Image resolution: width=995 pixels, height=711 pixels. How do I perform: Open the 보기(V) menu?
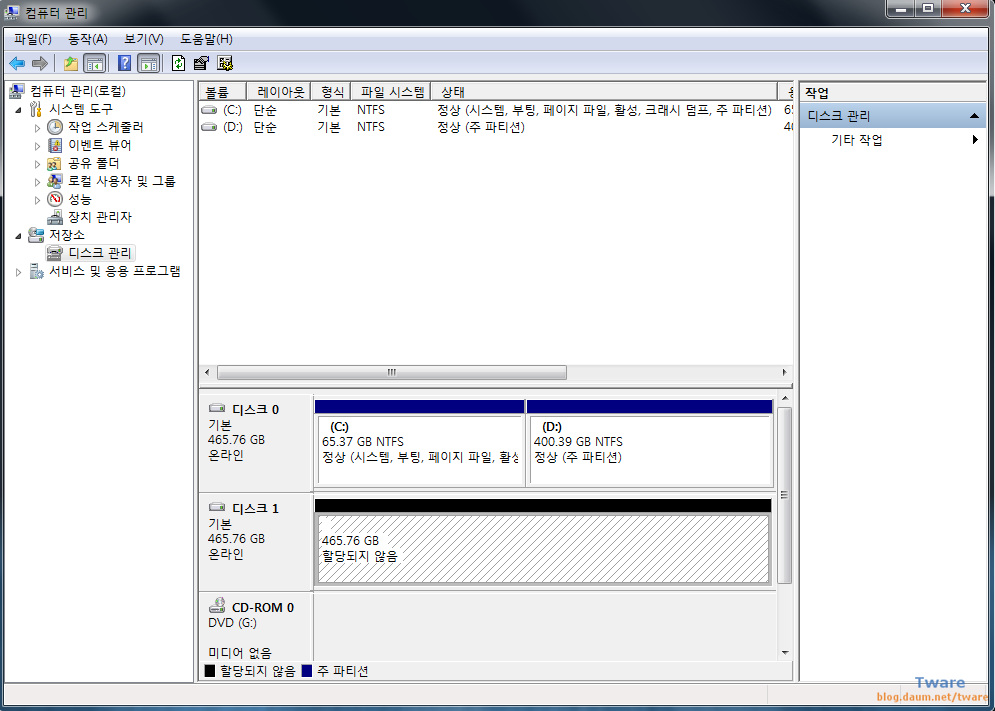(143, 39)
